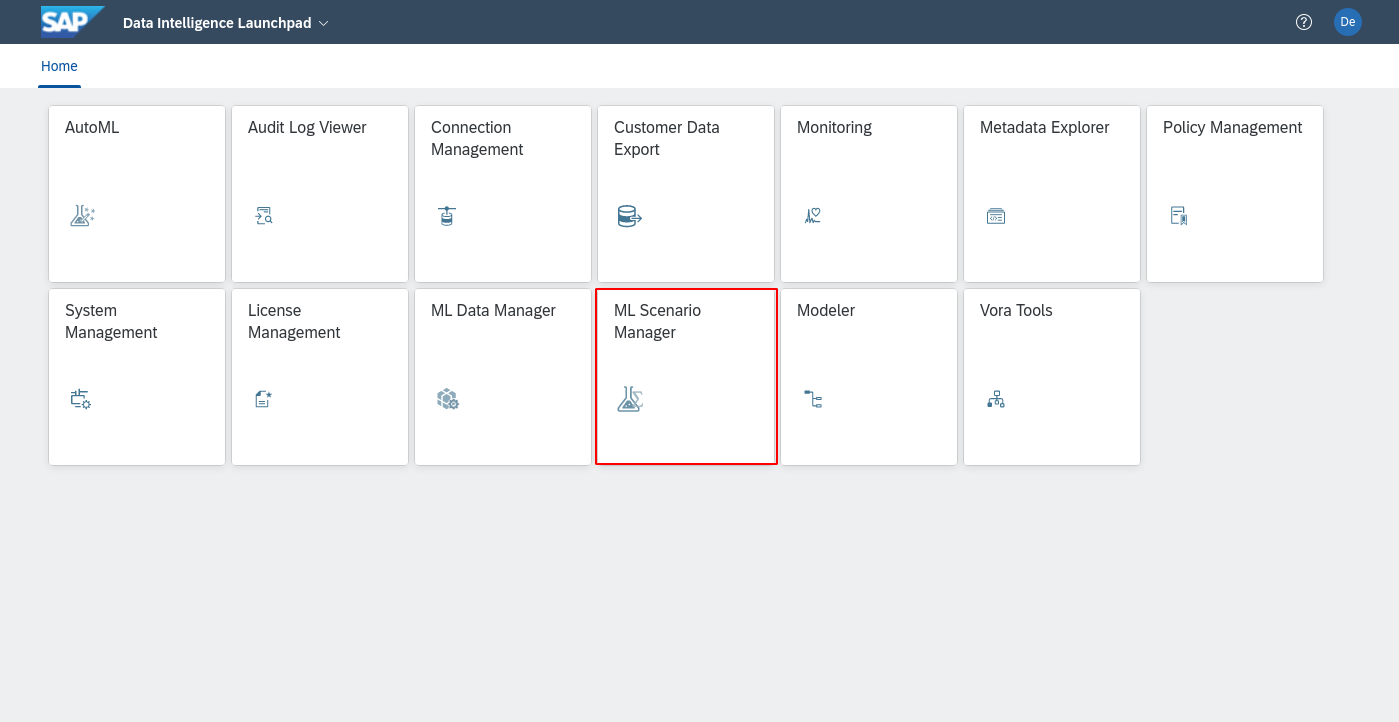Click the Vora Tools hierarchy icon

[995, 400]
